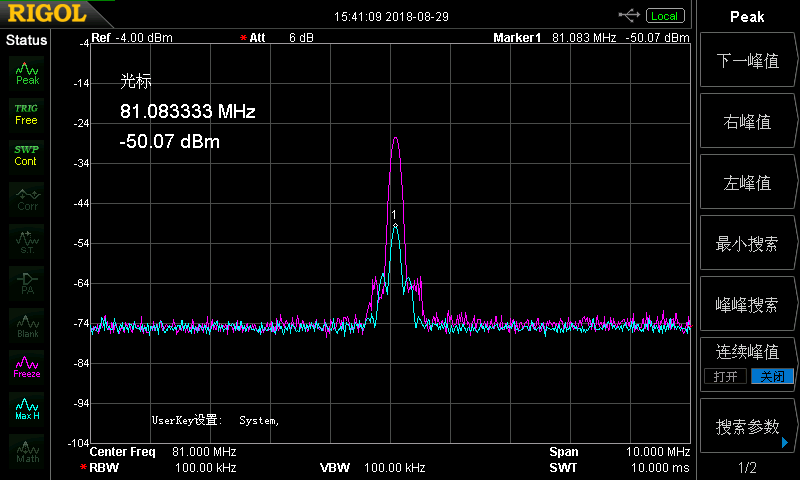Turn continuous peak off with 关闭
The width and height of the screenshot is (800, 480).
coord(772,376)
